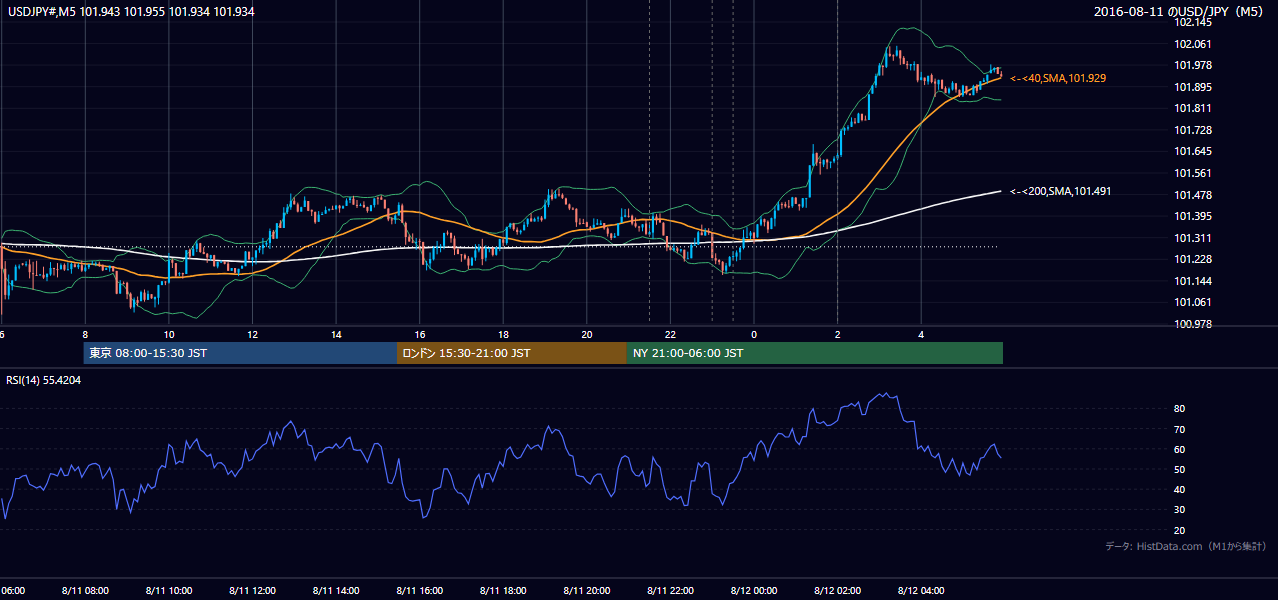Click price axis label 101.895

1193,87
